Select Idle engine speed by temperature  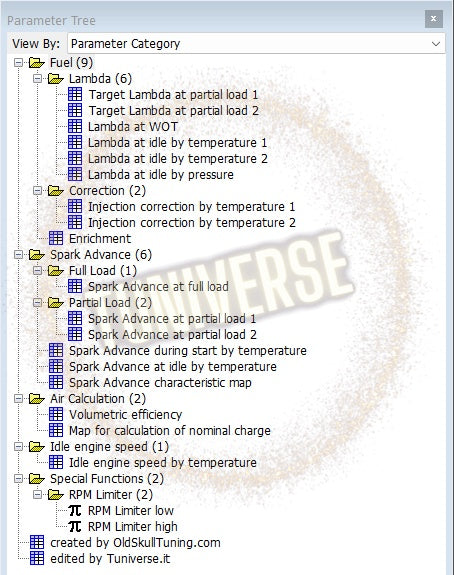[163, 462]
